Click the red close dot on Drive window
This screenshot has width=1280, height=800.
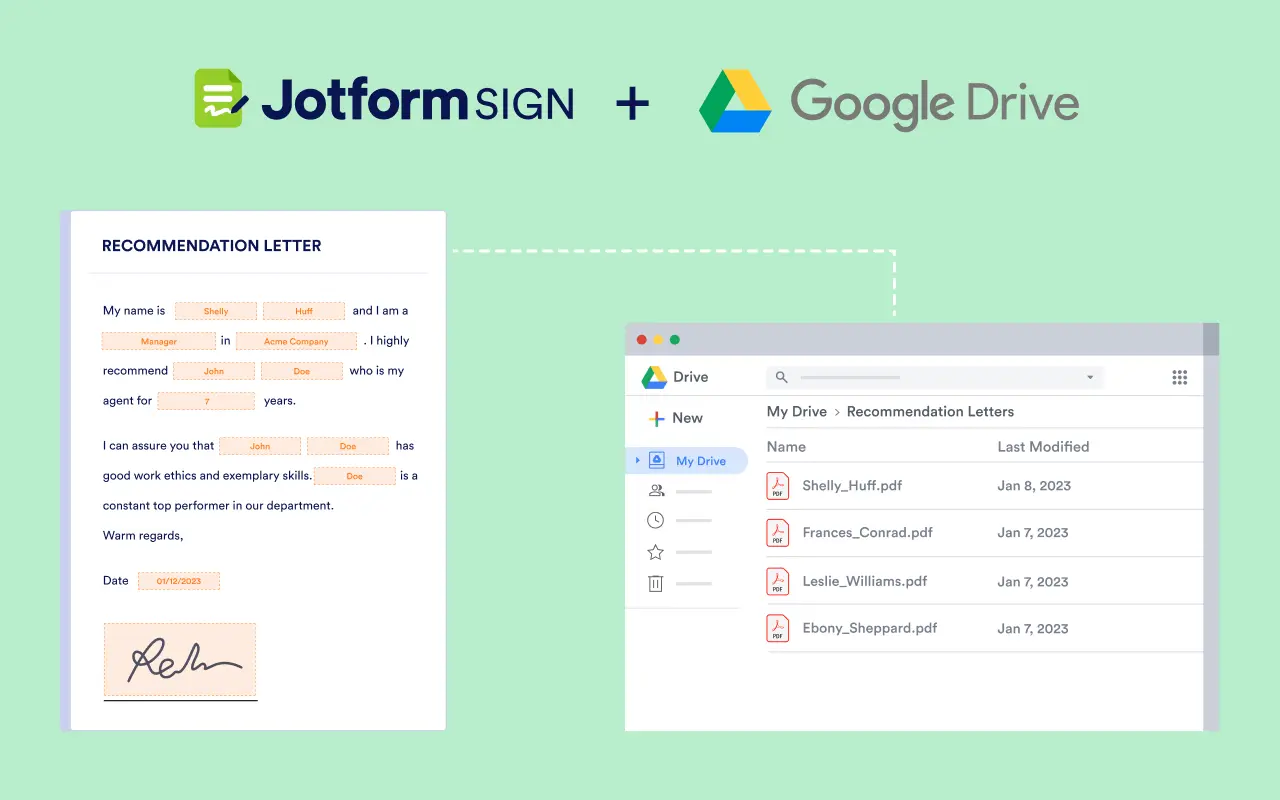[641, 340]
